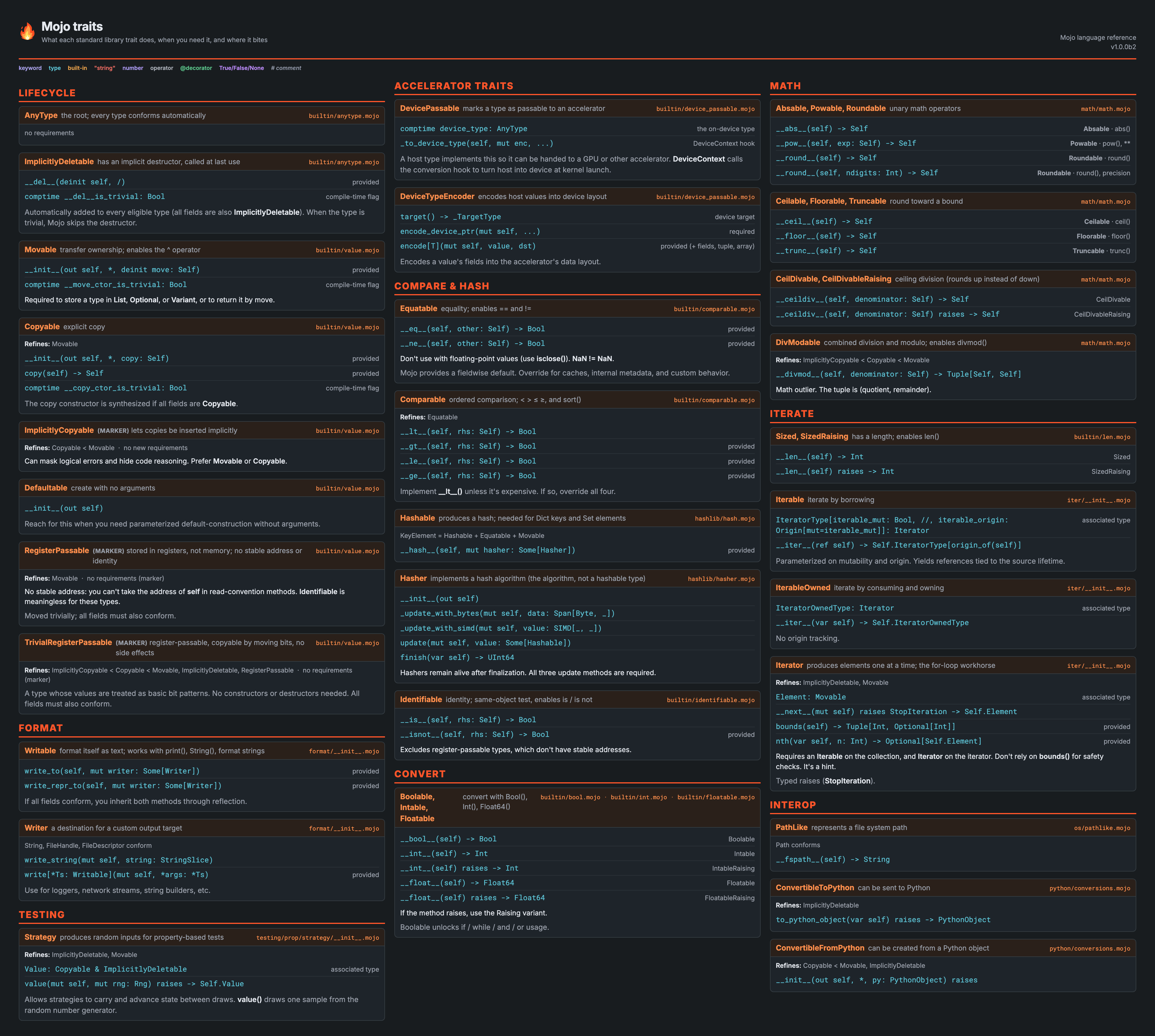The height and width of the screenshot is (1036, 1155).
Task: Click the "__divmod__" method signature
Action: [x=898, y=374]
